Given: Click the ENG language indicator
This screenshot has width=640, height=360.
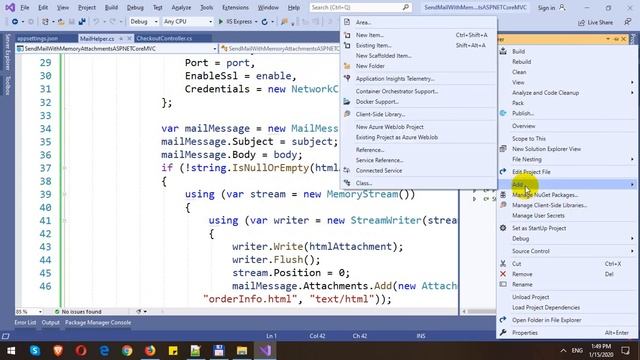Looking at the screenshot, I should pyautogui.click(x=577, y=351).
